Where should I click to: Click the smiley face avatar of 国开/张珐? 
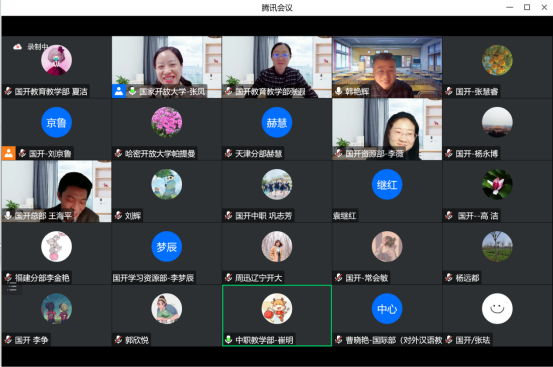497,308
